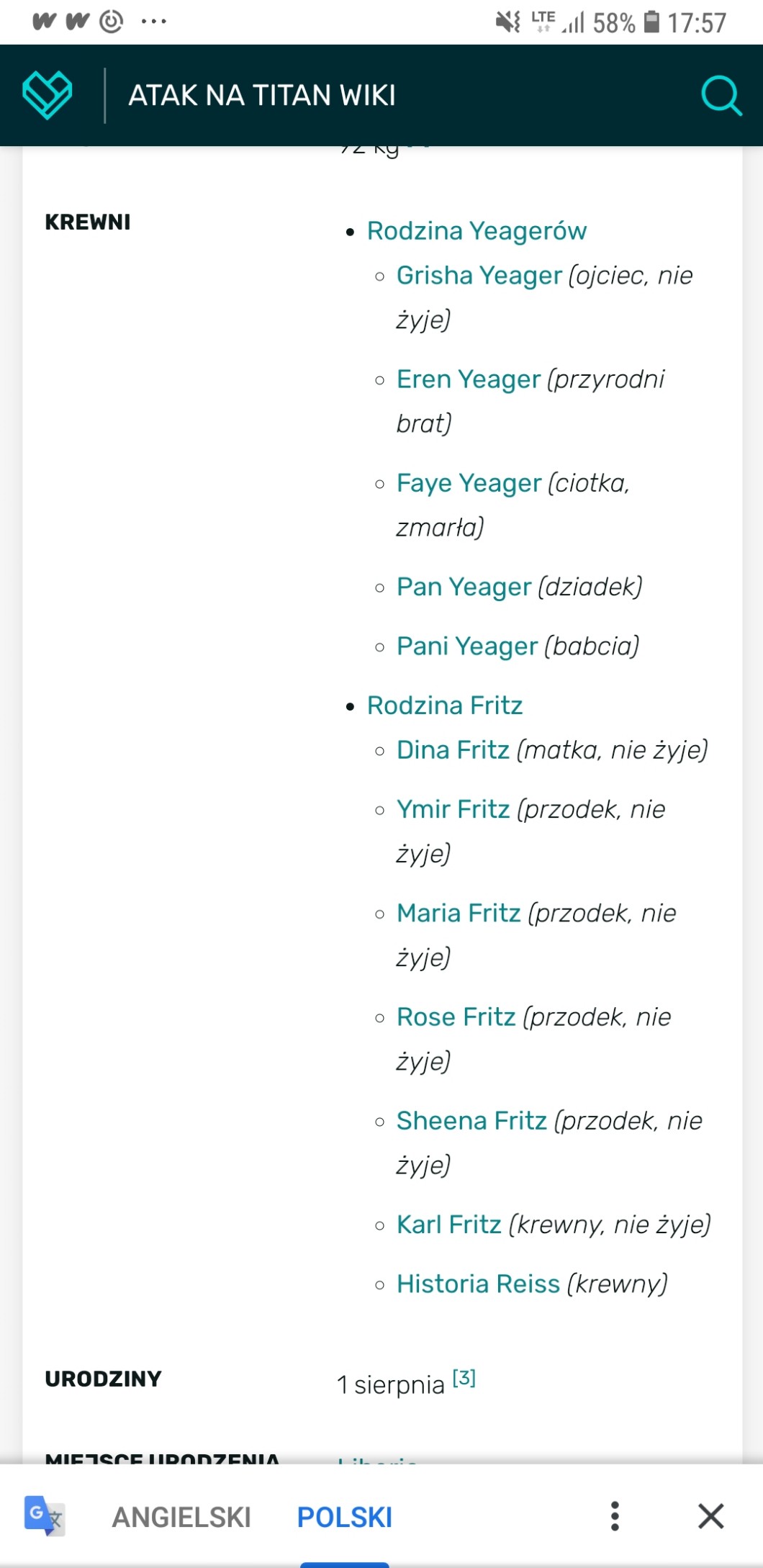Screen dimensions: 763x1568
Task: Switch translation to Angielski tab
Action: [x=181, y=1517]
